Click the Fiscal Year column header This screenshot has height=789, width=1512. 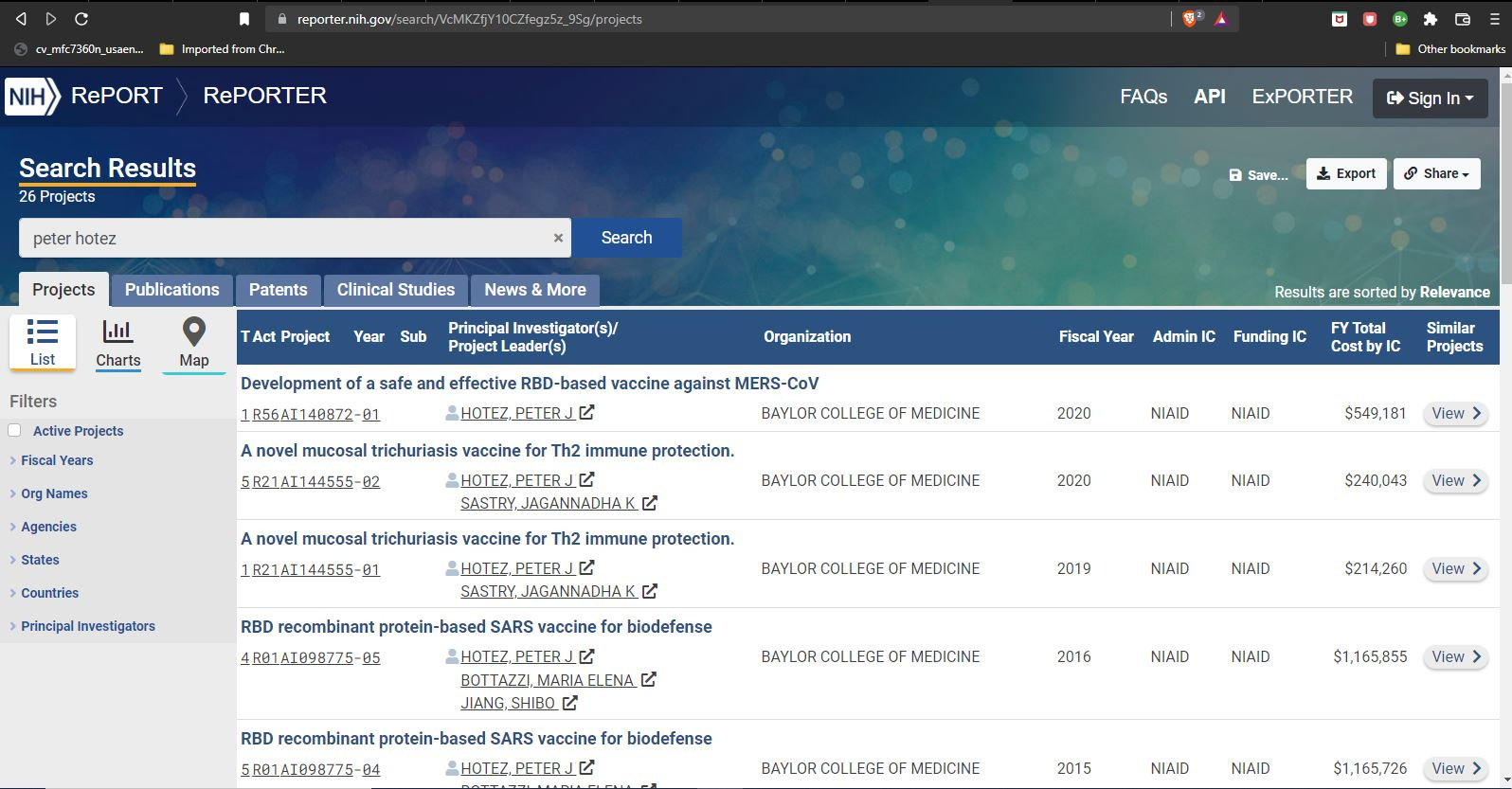[1096, 336]
